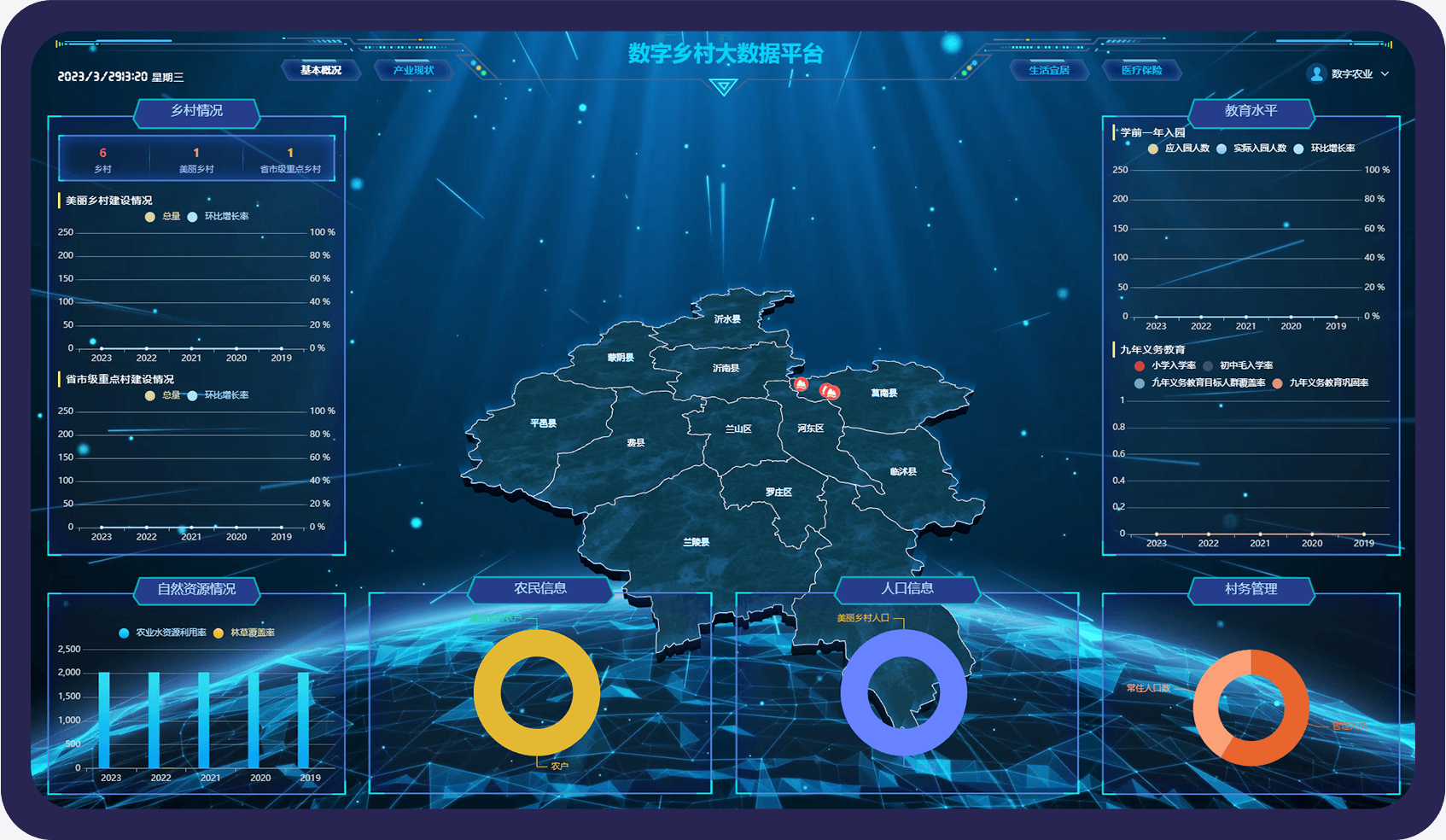Click the 人口信息 panel title
Viewport: 1446px width, 840px height.
[x=907, y=589]
